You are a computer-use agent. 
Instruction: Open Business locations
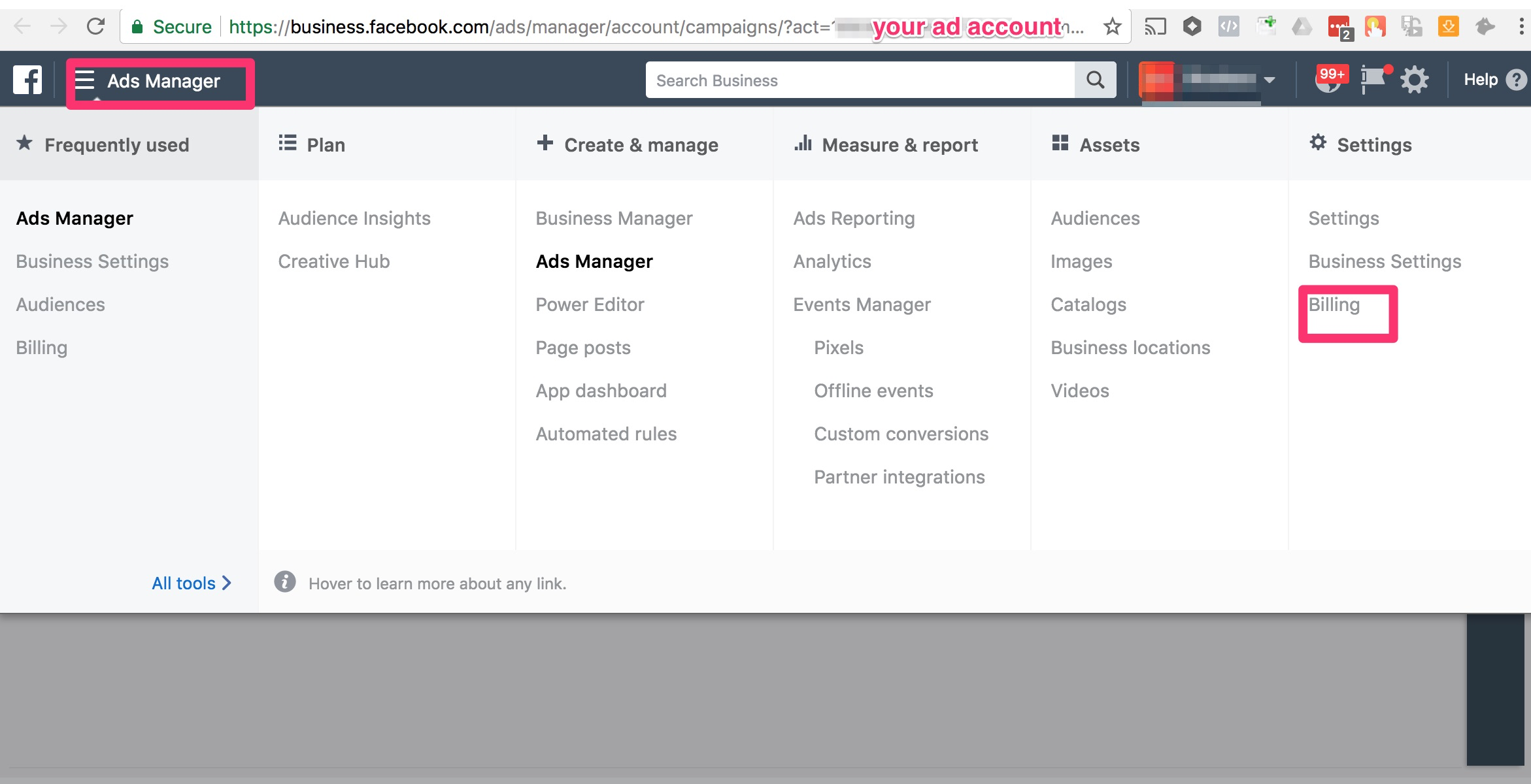pos(1130,348)
